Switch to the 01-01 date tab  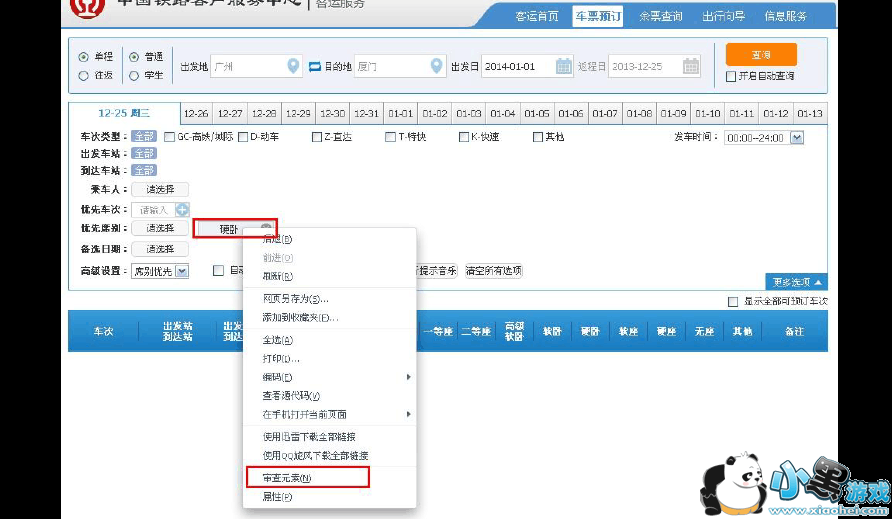tap(400, 113)
